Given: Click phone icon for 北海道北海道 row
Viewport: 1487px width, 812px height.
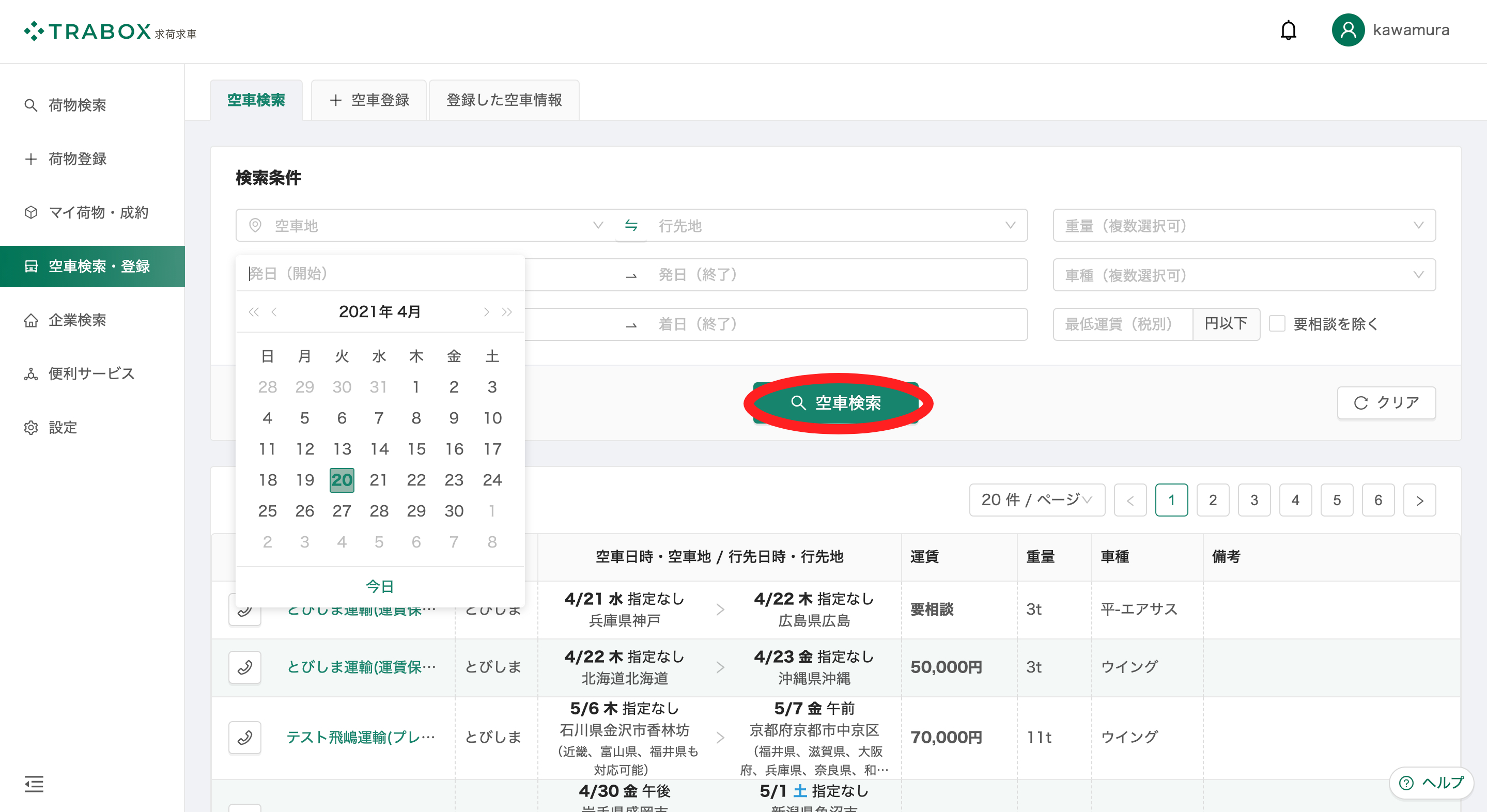Looking at the screenshot, I should (245, 667).
